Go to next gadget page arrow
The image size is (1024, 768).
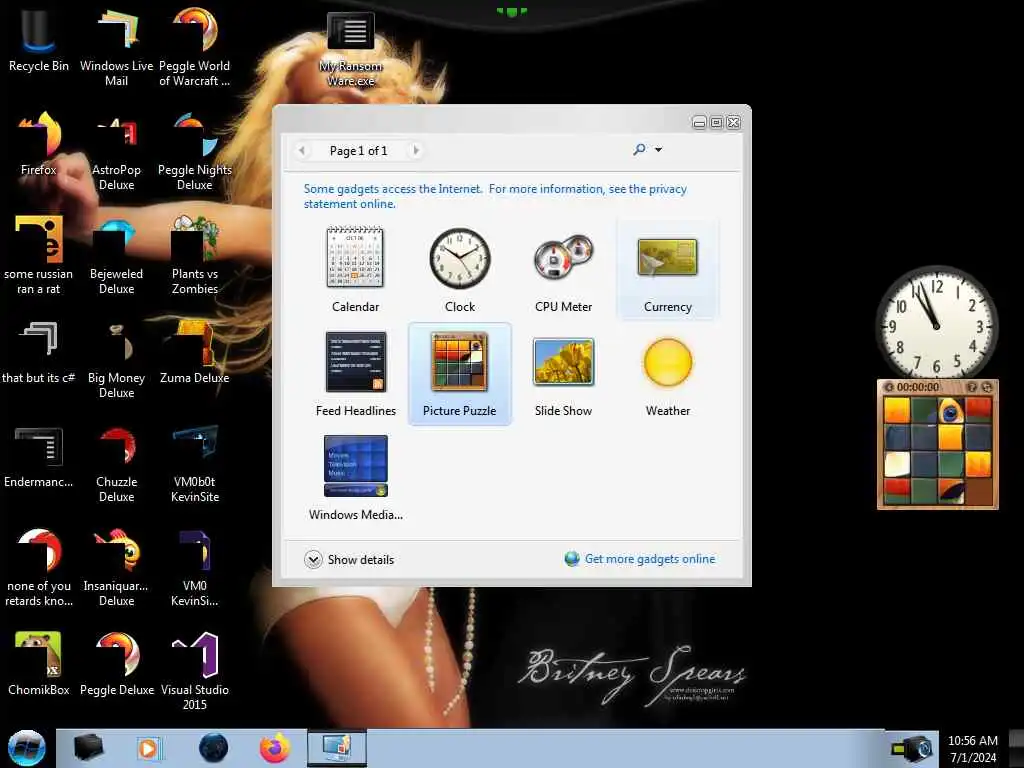(415, 150)
